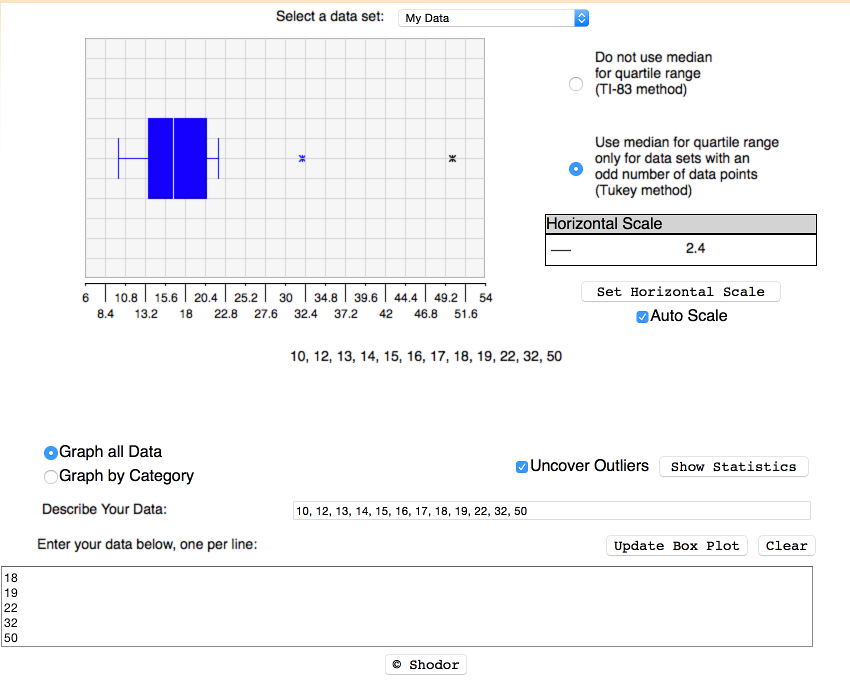Click the Describe Your Data input field
Screen dimensions: 850x680
[x=551, y=511]
